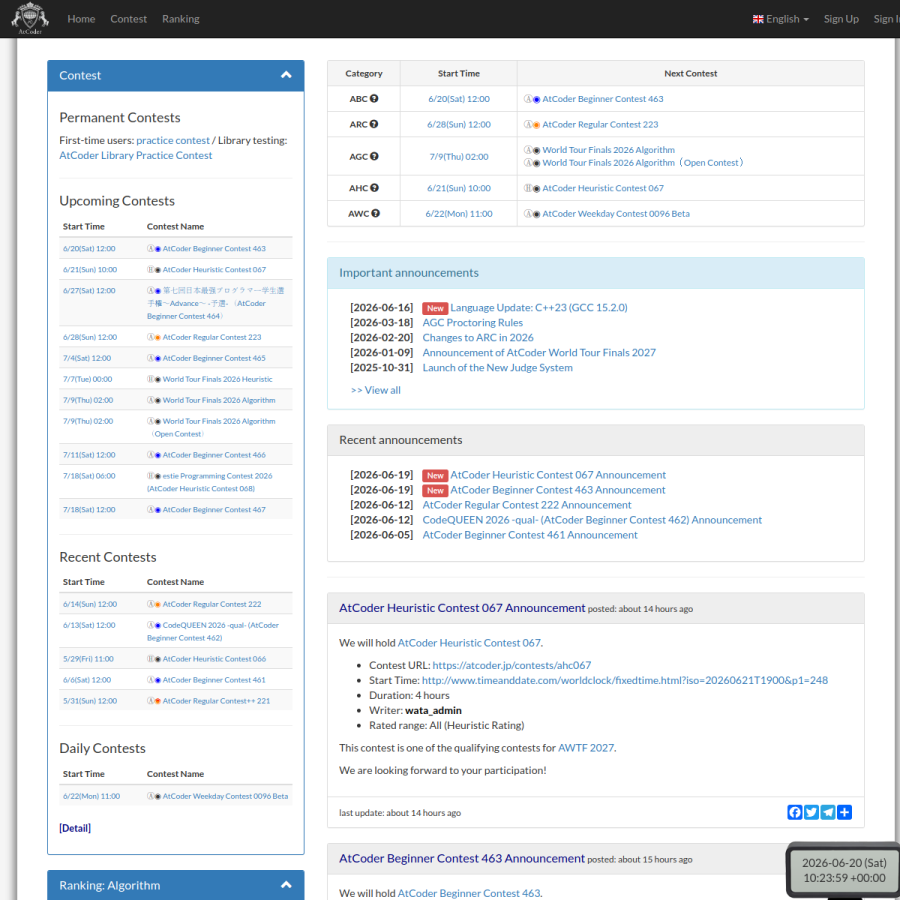Share announcement via Twitter icon
Viewport: 900px width, 900px height.
(x=811, y=812)
